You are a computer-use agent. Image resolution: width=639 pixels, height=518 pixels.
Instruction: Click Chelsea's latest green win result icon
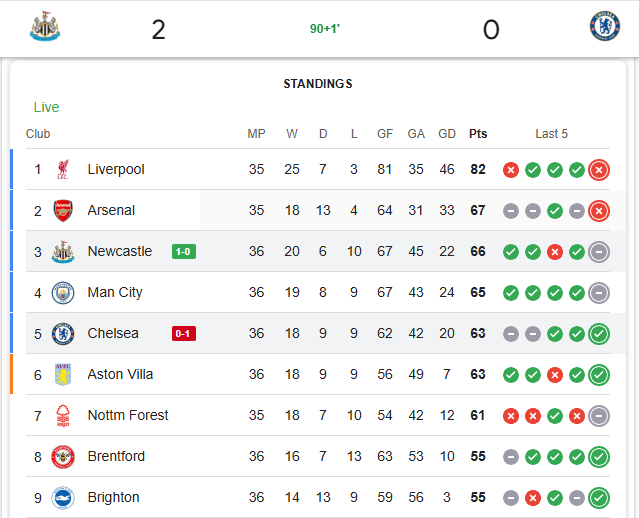pyautogui.click(x=599, y=333)
